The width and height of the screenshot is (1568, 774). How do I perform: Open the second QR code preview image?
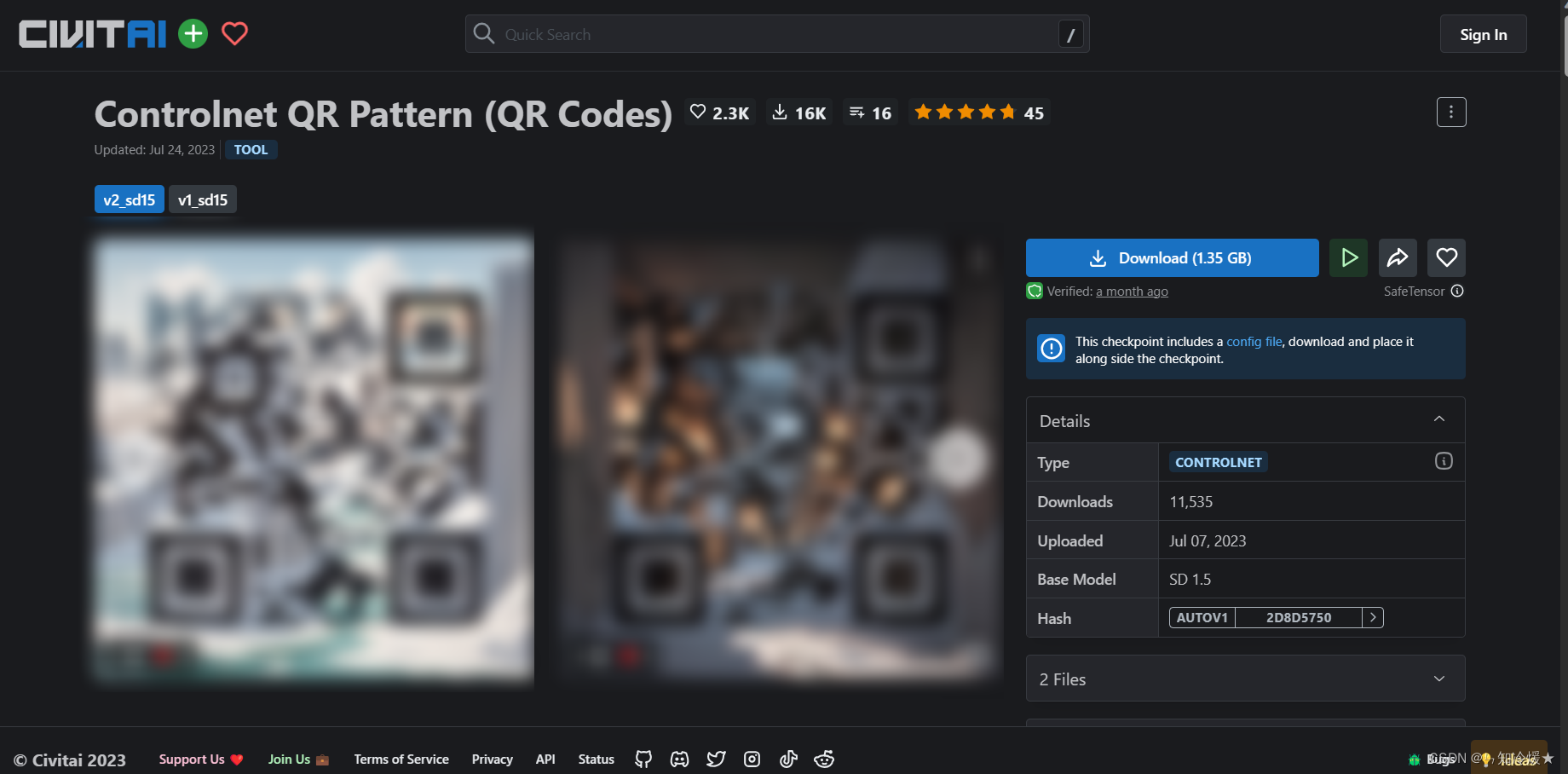point(779,459)
